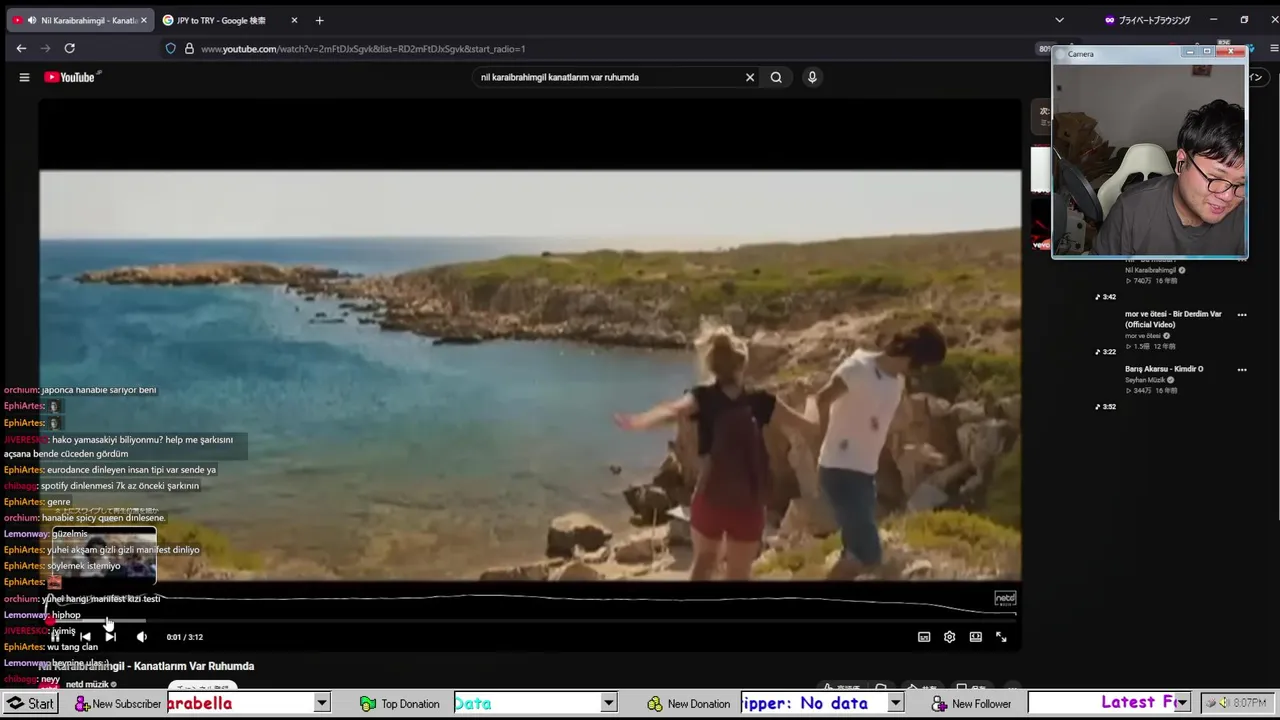The width and height of the screenshot is (1280, 720).
Task: Clear the YouTube search box text
Action: [x=749, y=77]
